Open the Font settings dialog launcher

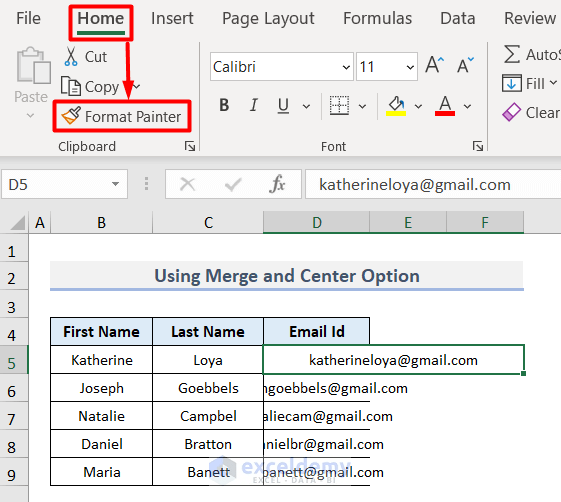(478, 146)
